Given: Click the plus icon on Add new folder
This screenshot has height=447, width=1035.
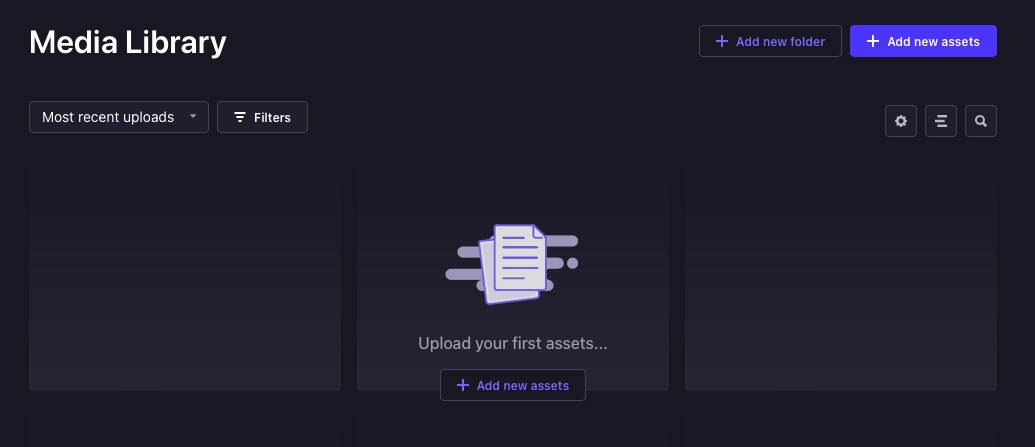Looking at the screenshot, I should click(x=722, y=42).
